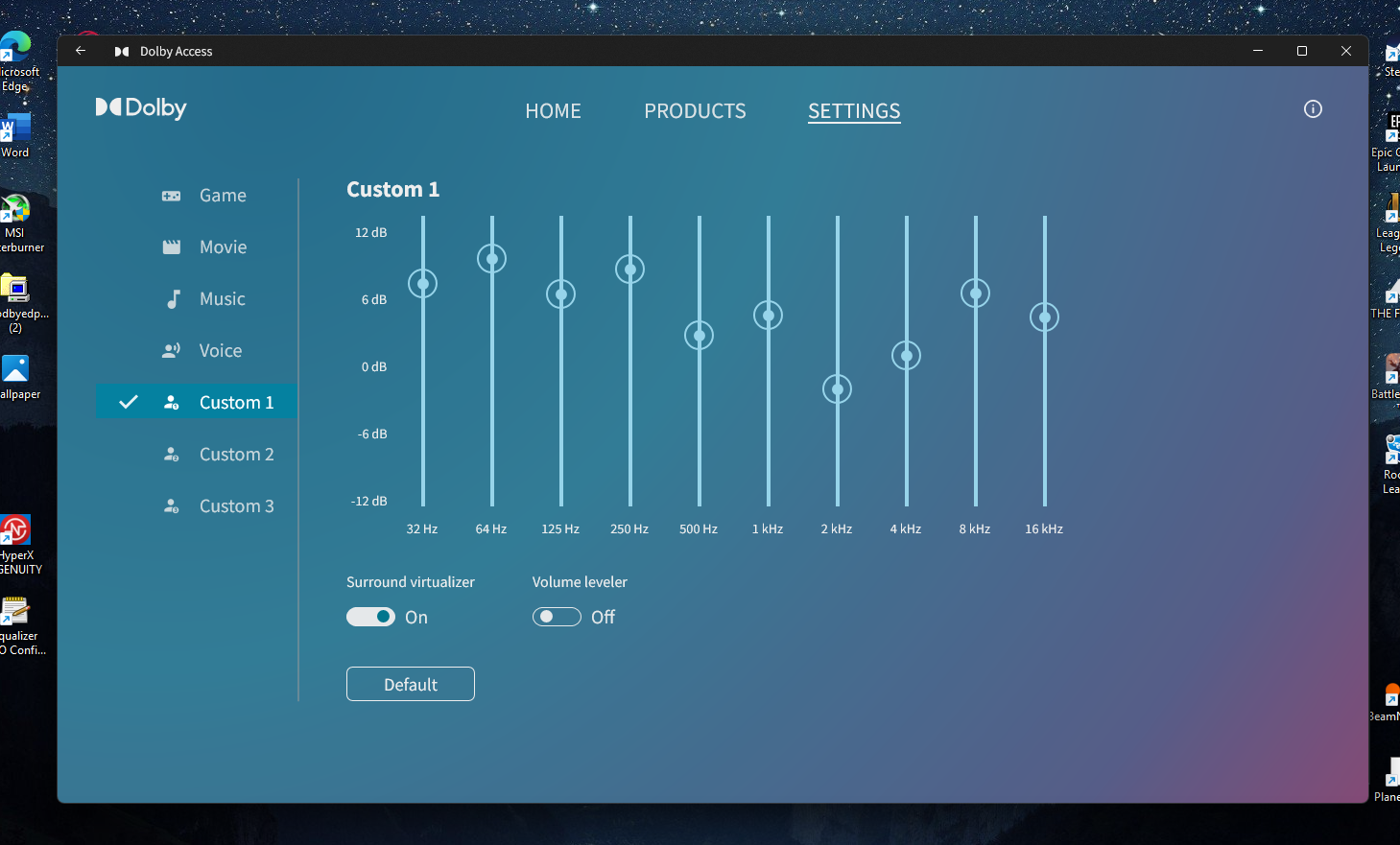The height and width of the screenshot is (845, 1400).
Task: Click the Surround virtualizer label
Action: [411, 582]
